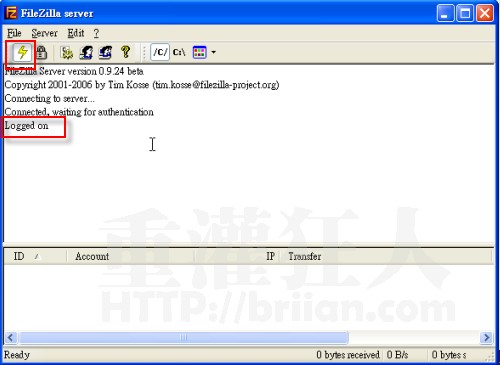The width and height of the screenshot is (500, 365).
Task: Open the ? help menu
Action: pos(96,33)
